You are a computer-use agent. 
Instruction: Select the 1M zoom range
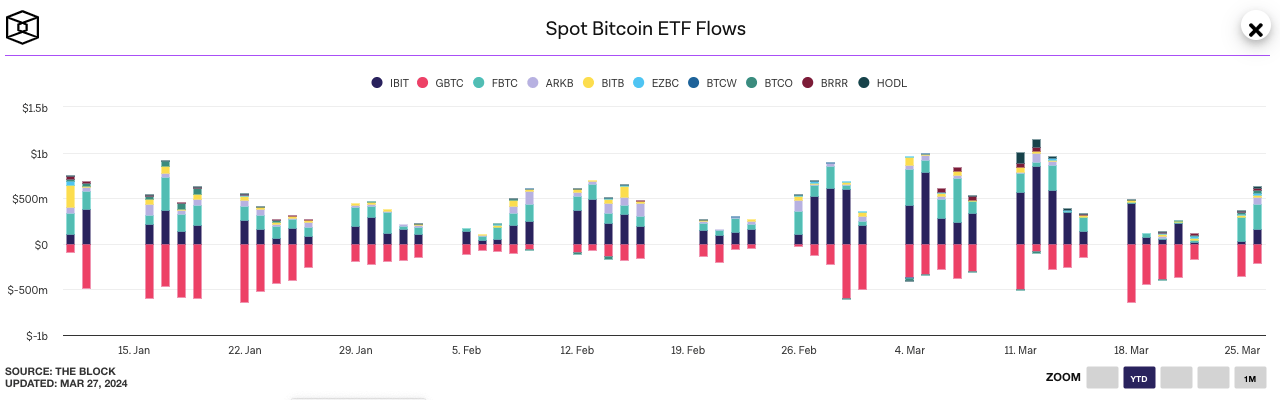click(x=1250, y=378)
